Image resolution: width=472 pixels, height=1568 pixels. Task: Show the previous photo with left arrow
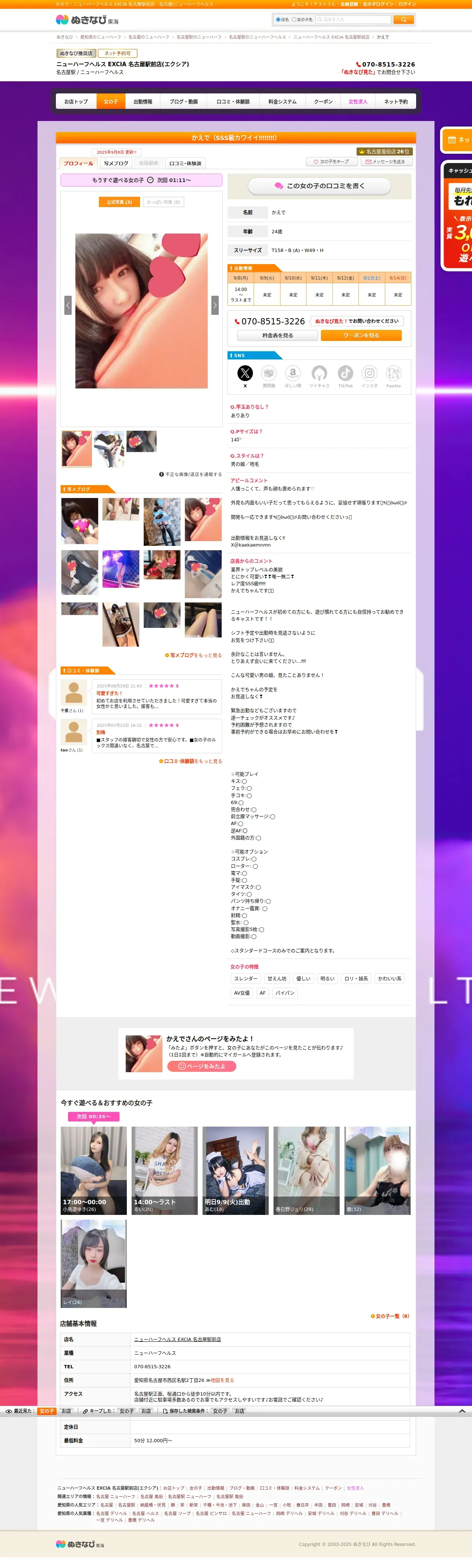68,305
